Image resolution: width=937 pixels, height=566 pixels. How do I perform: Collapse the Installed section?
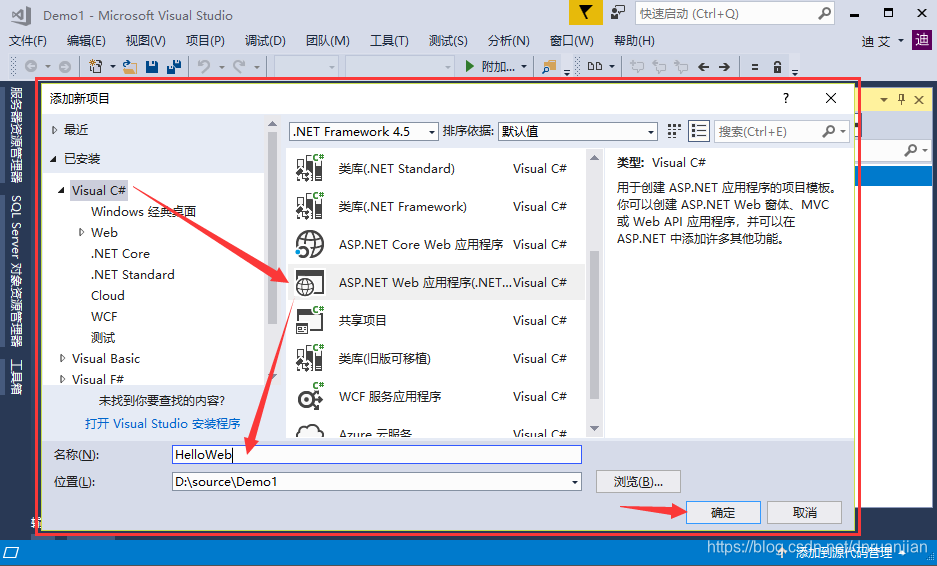[x=54, y=159]
